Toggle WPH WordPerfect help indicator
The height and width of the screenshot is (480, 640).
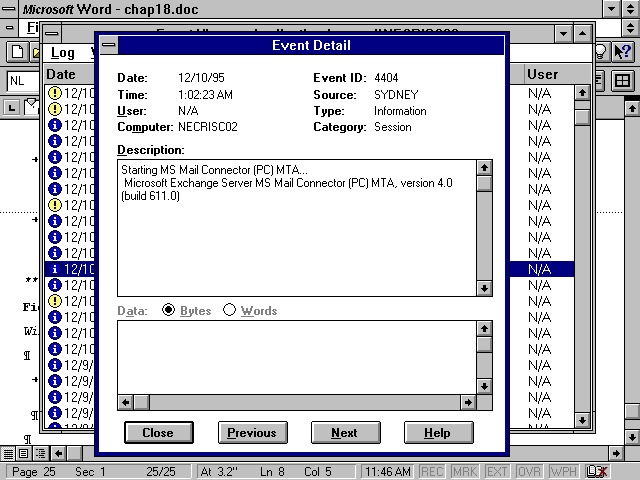(563, 472)
